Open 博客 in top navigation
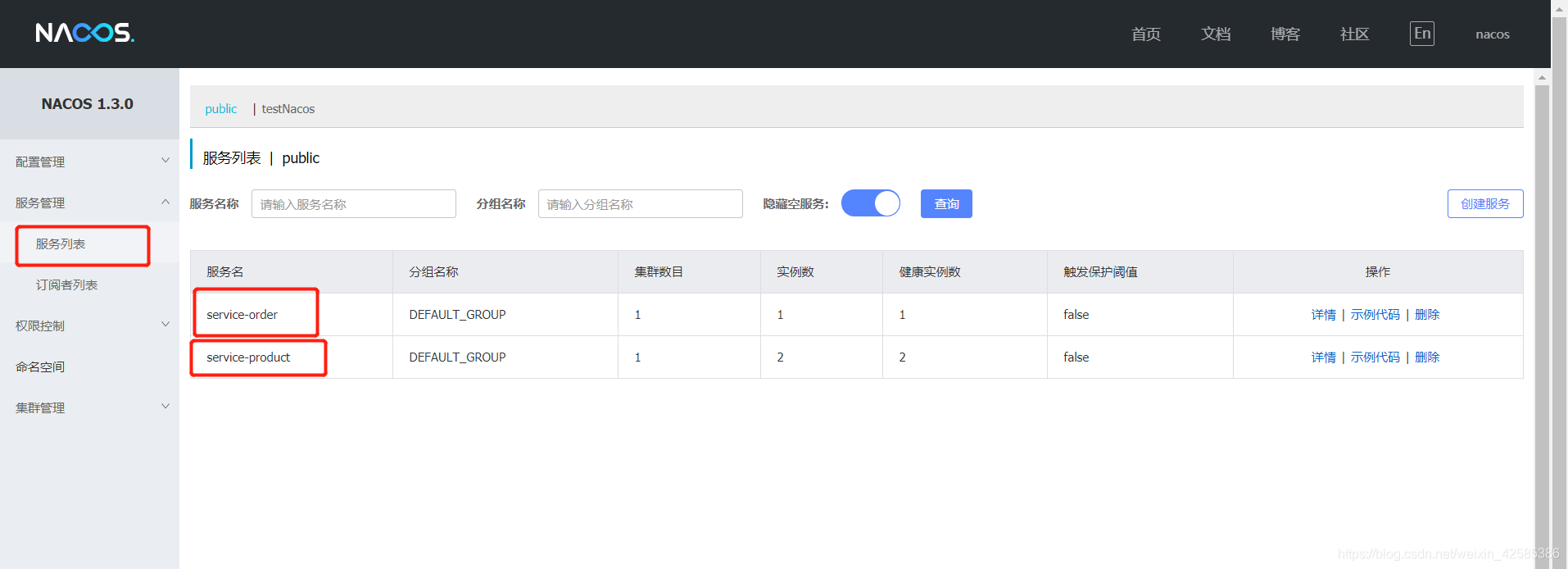 point(1285,34)
